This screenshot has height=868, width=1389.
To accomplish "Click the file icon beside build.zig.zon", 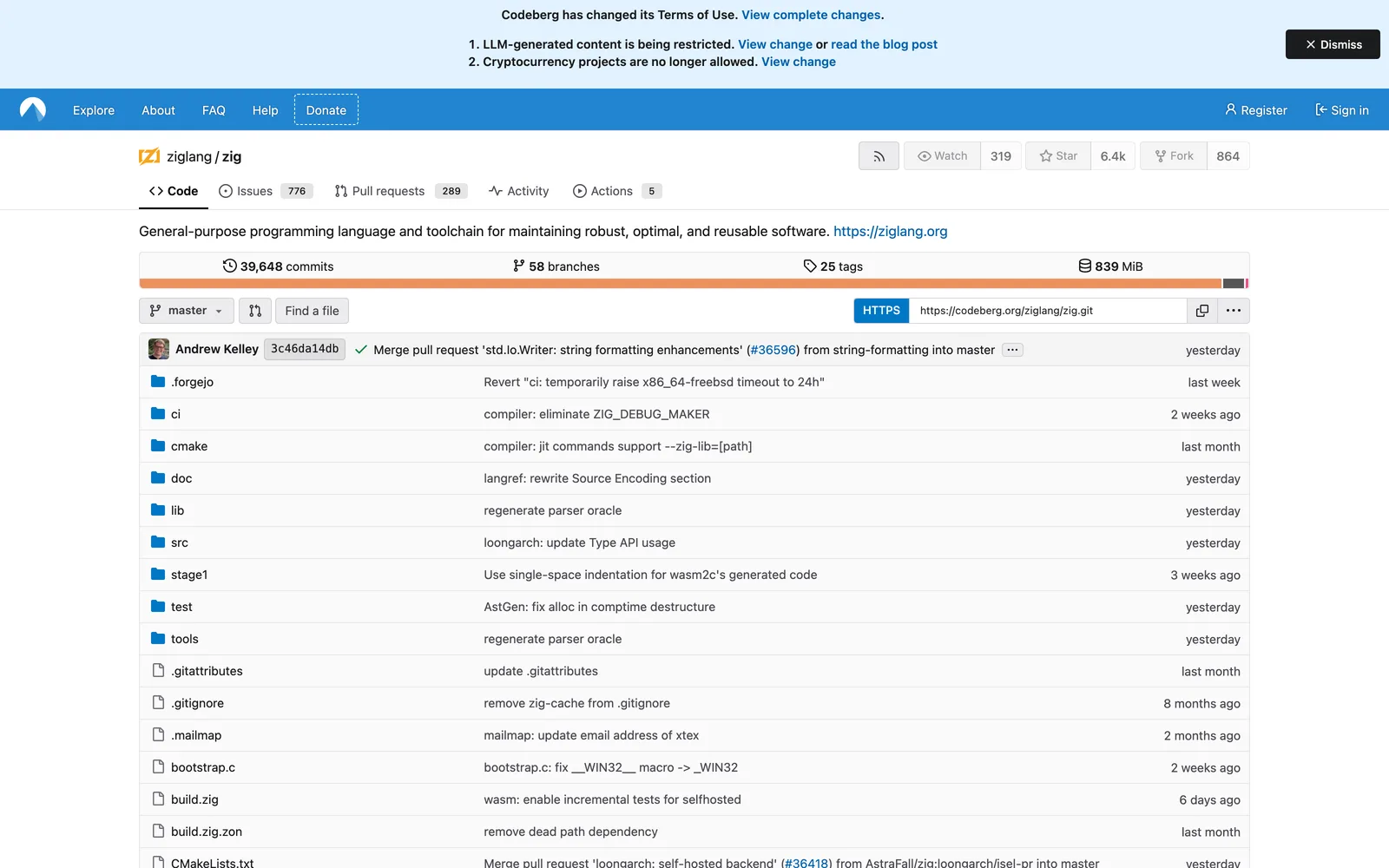I will point(158,831).
